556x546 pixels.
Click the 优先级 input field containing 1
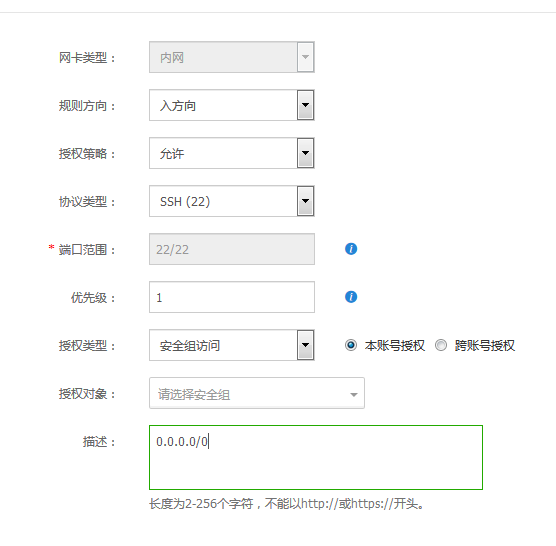coord(232,297)
